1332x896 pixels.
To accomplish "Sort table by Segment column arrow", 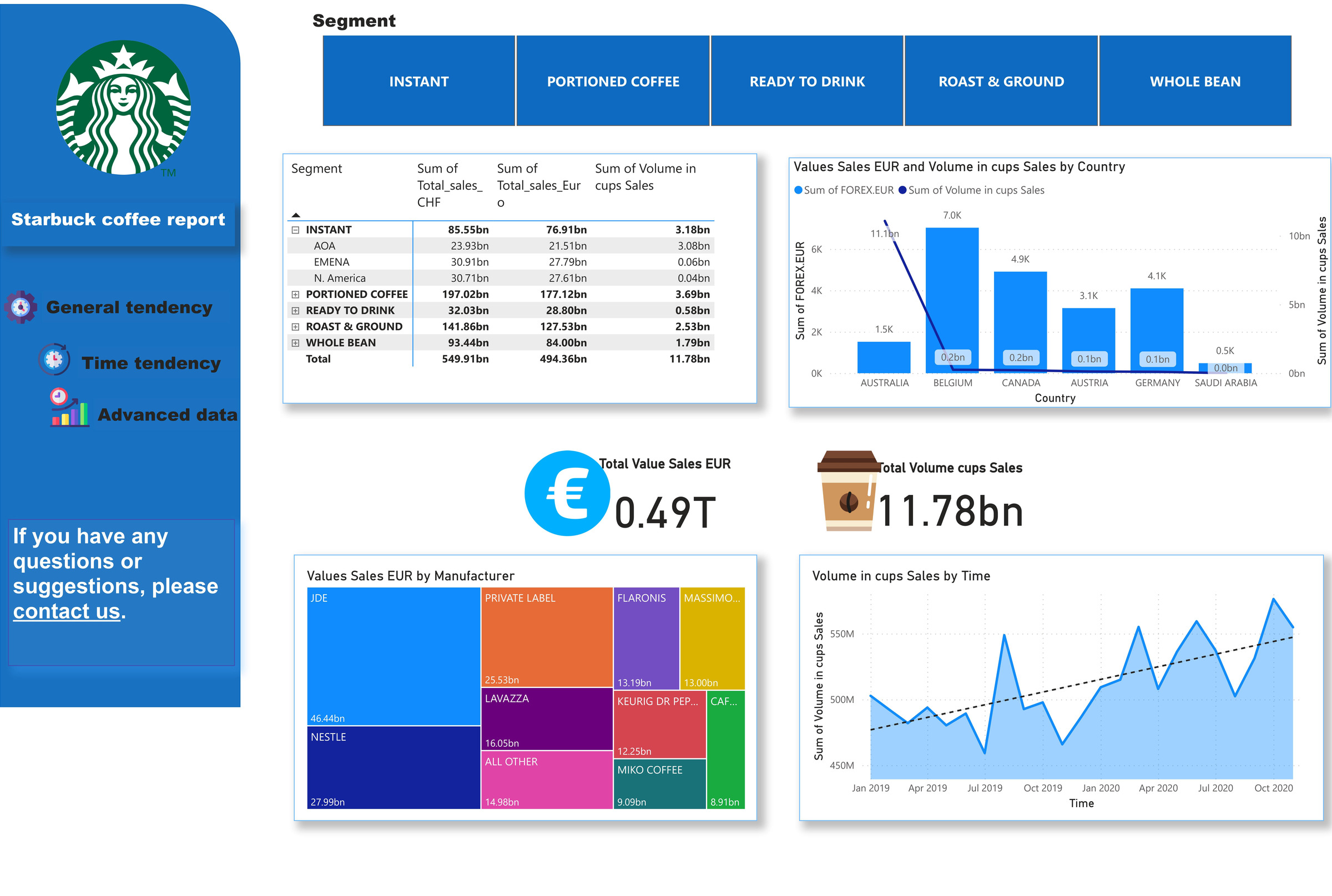I will (x=296, y=215).
